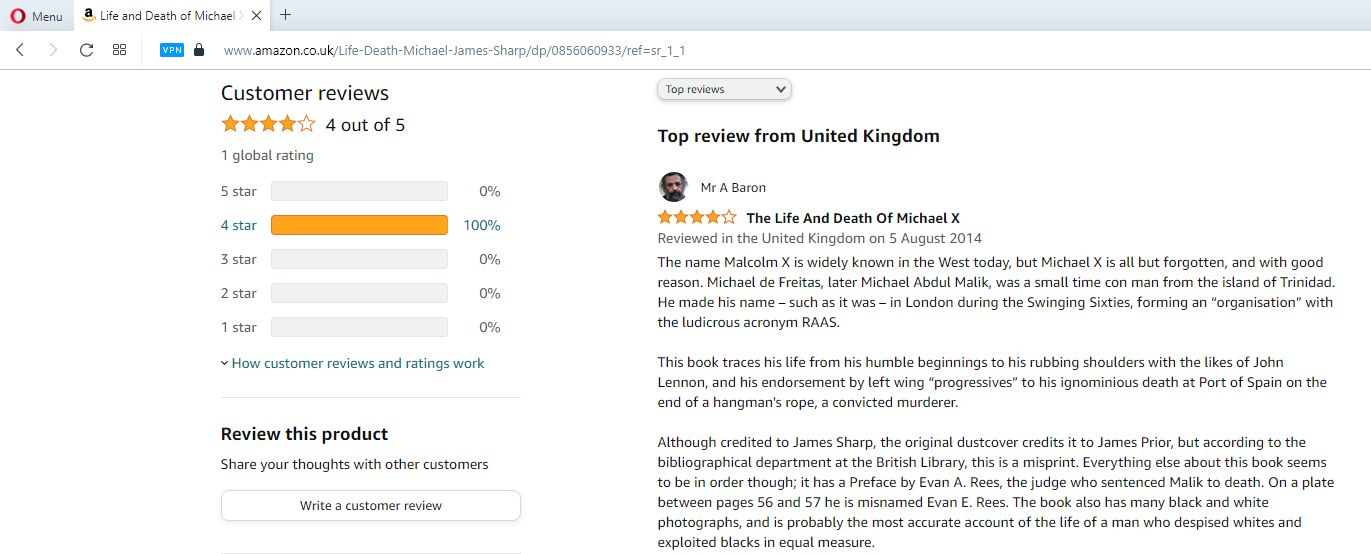Reload the page with refresh icon
Viewport: 1371px width, 554px height.
87,50
